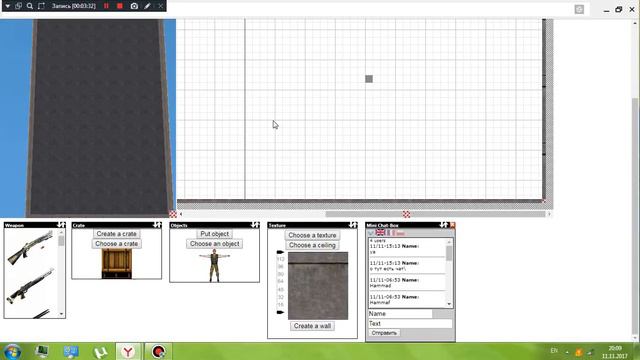640x360 pixels.
Task: Click the checkered handle below the grid scrollbar
Action: (407, 214)
